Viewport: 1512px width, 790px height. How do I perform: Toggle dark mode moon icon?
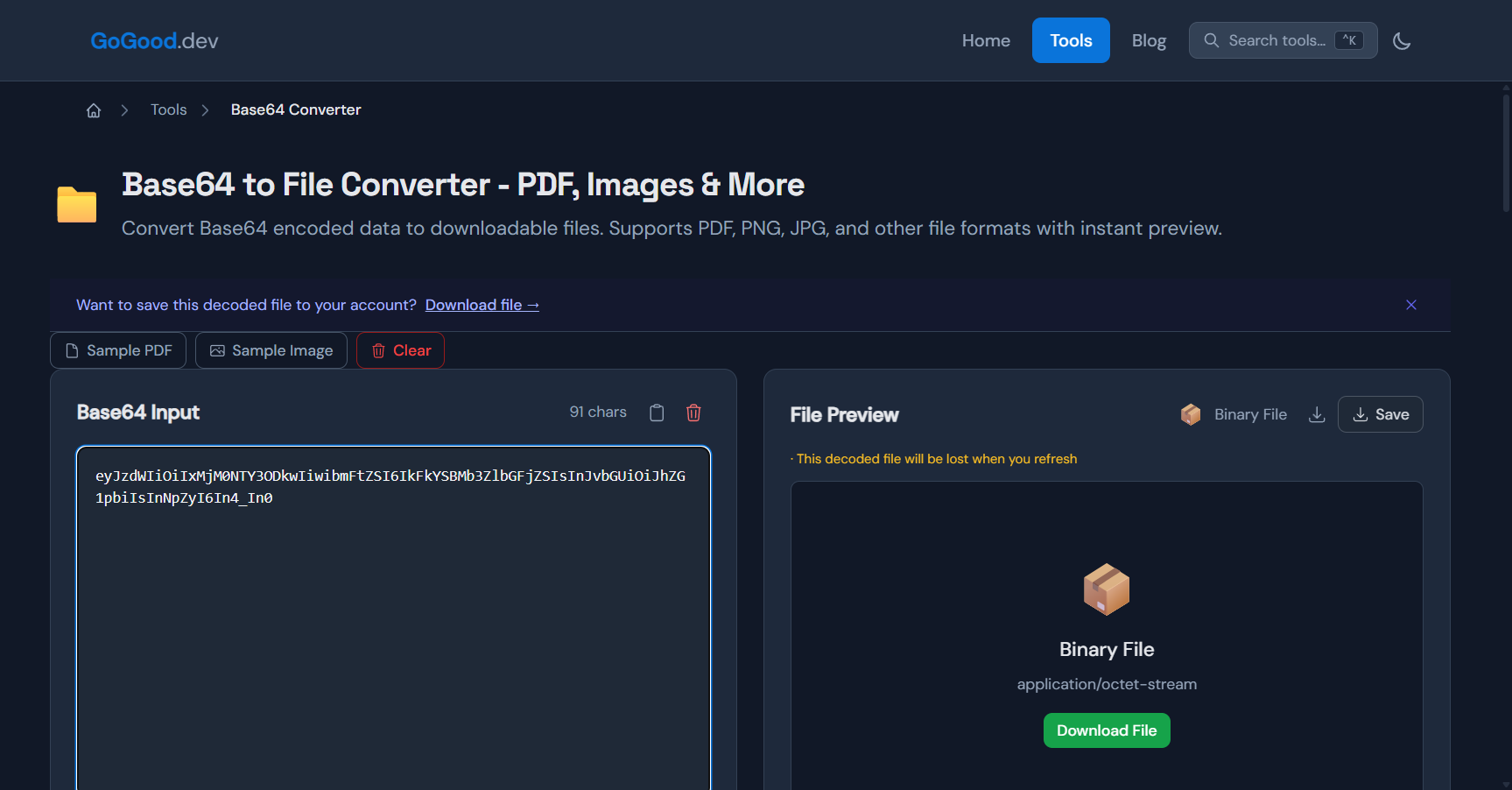1402,41
